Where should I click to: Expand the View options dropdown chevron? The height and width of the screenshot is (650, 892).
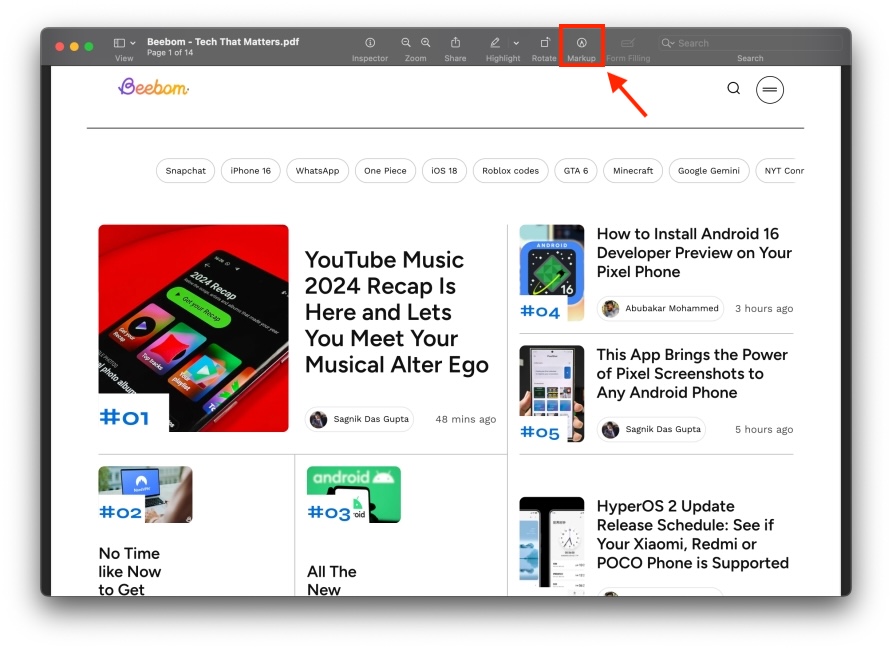[133, 43]
